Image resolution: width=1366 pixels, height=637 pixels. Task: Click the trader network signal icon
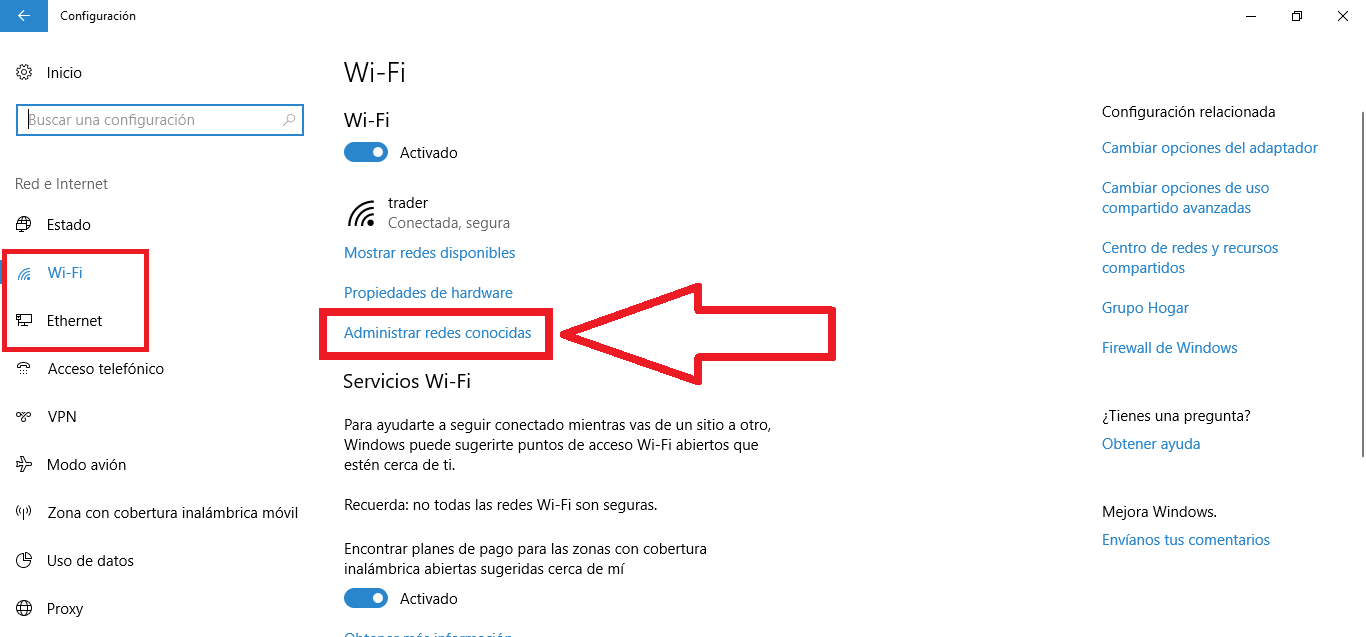pos(361,213)
